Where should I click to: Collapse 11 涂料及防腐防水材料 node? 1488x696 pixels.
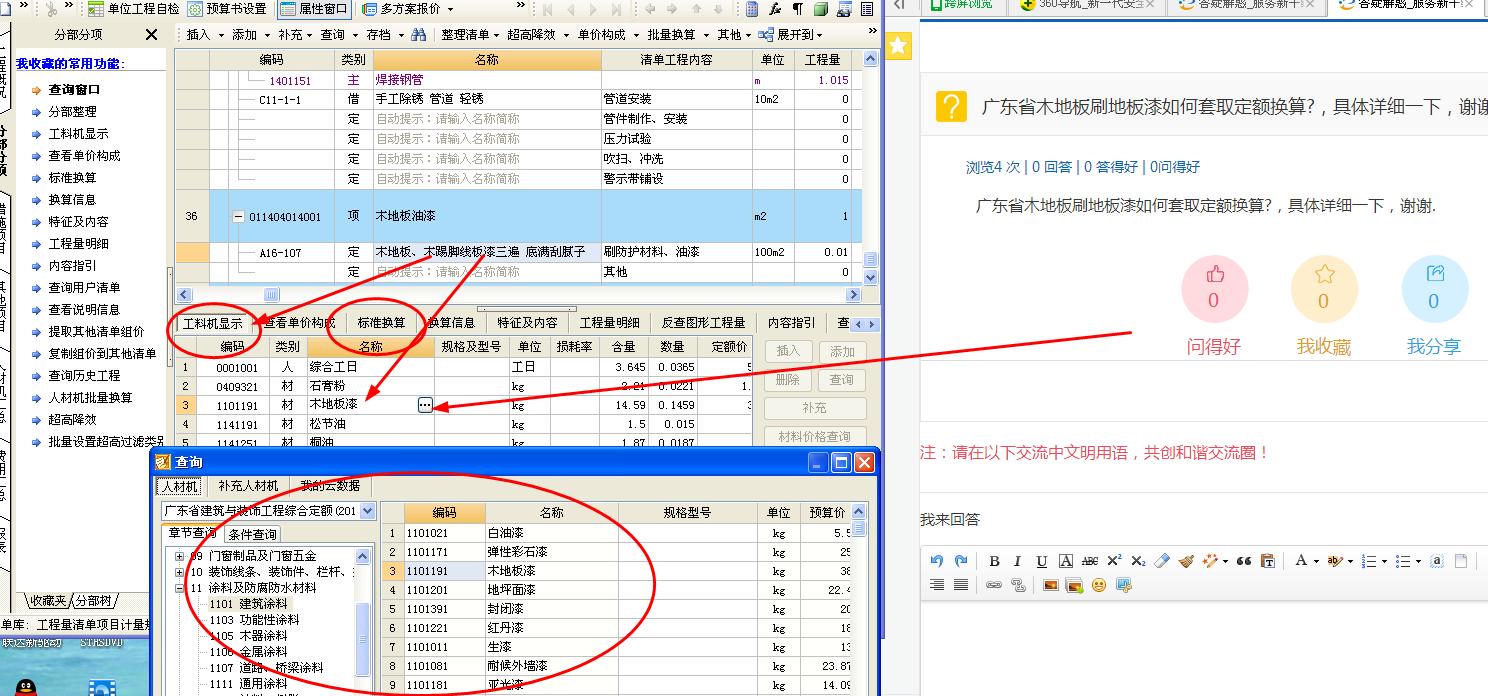tap(180, 588)
